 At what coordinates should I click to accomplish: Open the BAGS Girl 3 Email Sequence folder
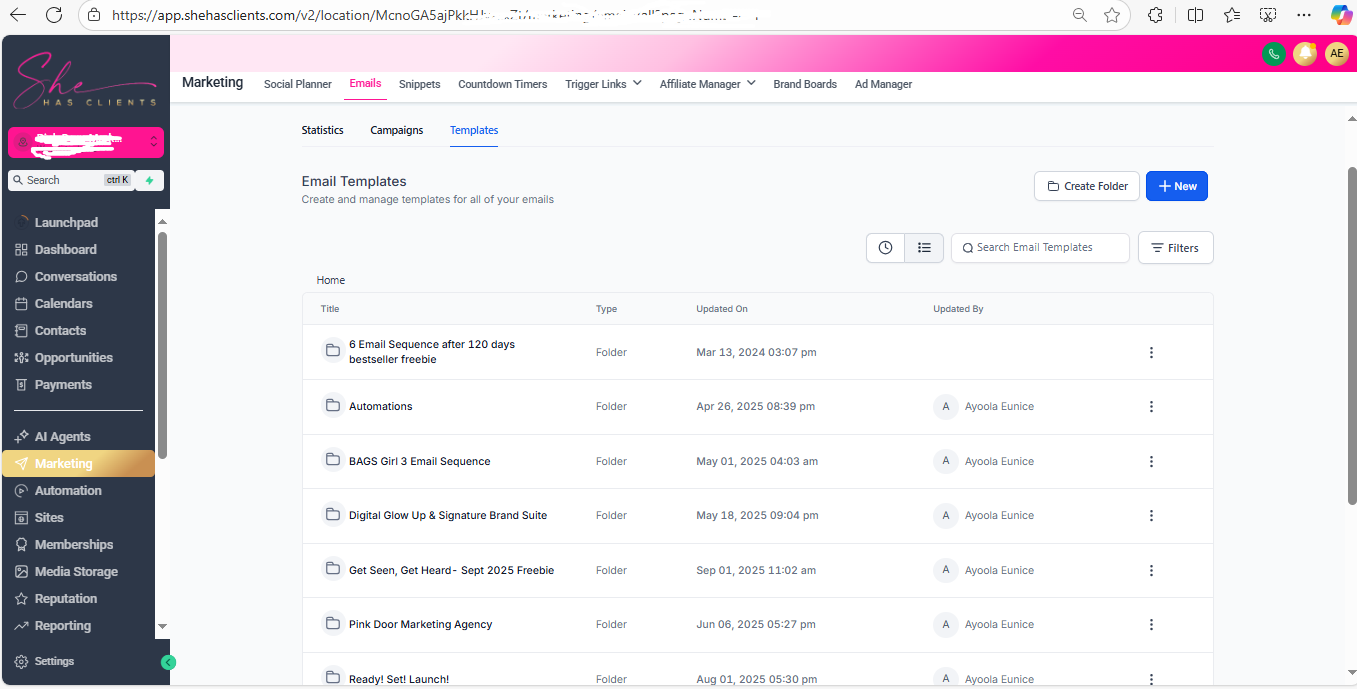(419, 461)
